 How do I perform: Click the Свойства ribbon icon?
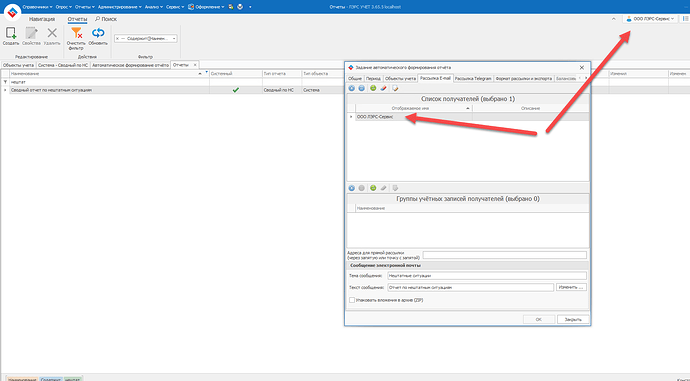tap(31, 36)
